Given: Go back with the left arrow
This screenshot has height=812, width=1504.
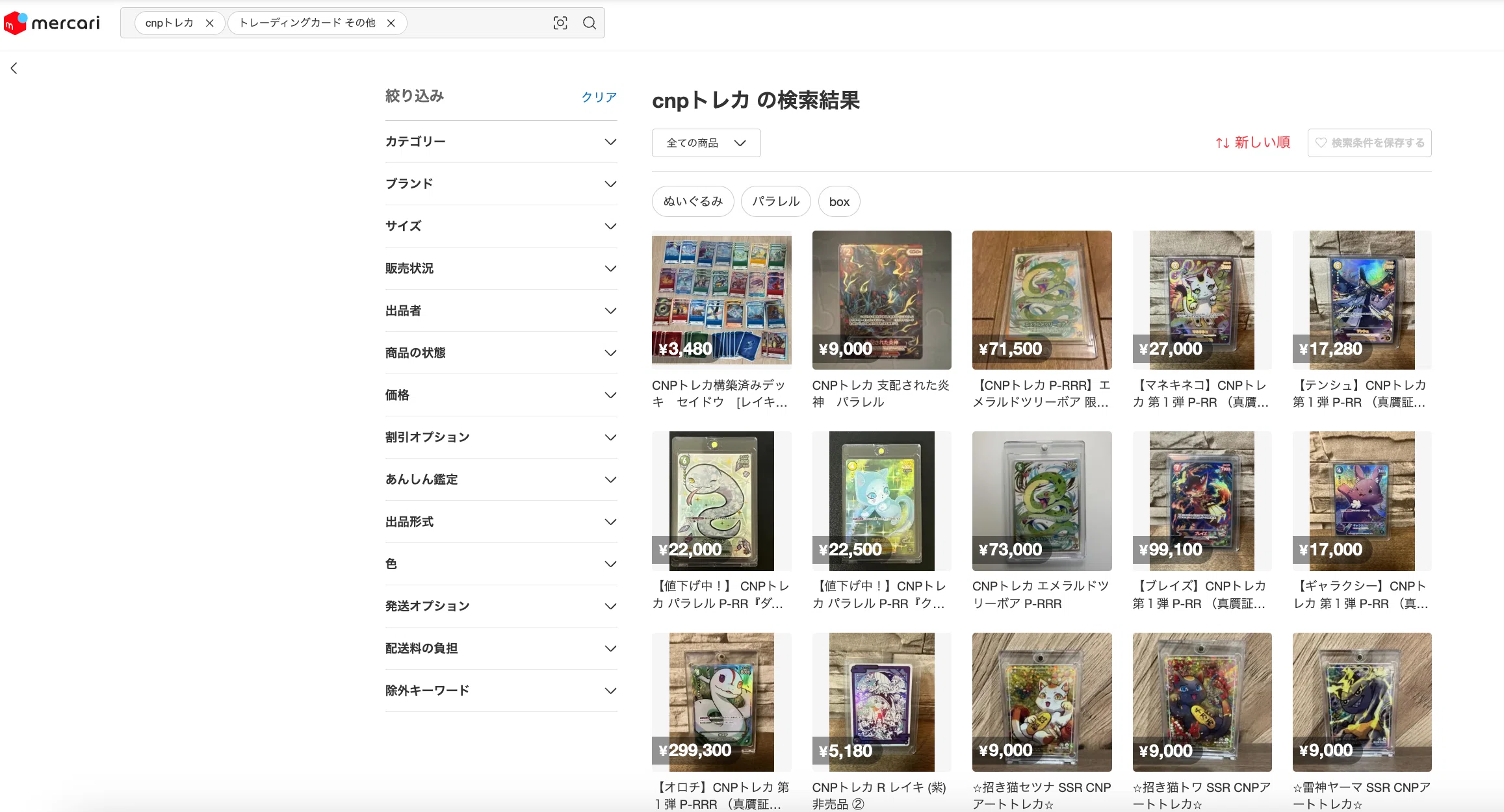Looking at the screenshot, I should pos(14,68).
